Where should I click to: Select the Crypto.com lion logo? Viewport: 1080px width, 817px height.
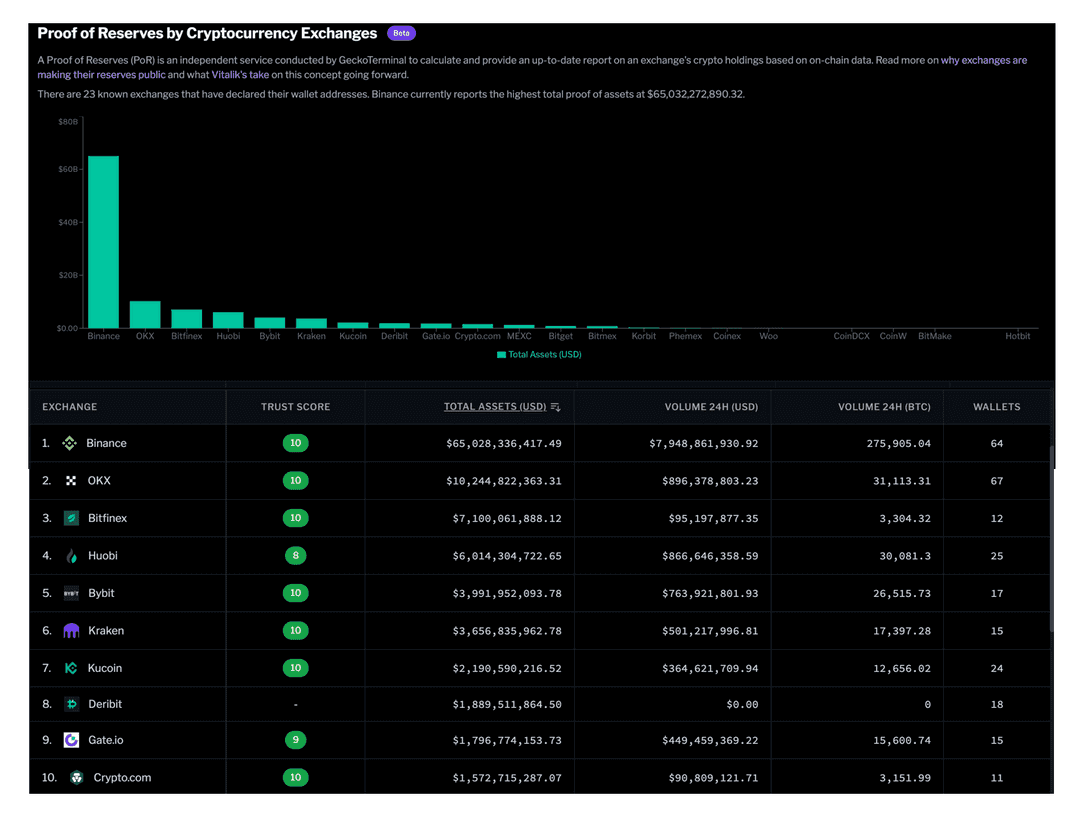(76, 777)
